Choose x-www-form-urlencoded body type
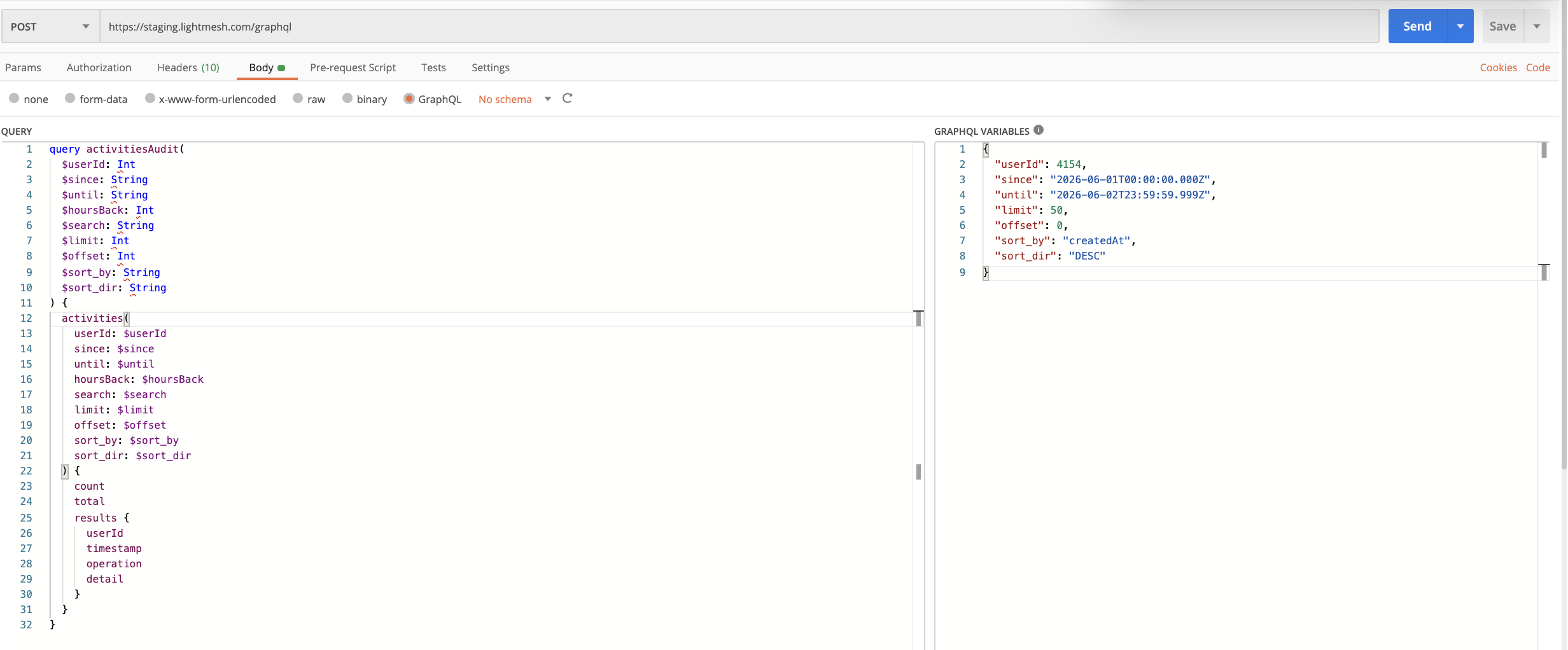1568x650 pixels. 150,99
